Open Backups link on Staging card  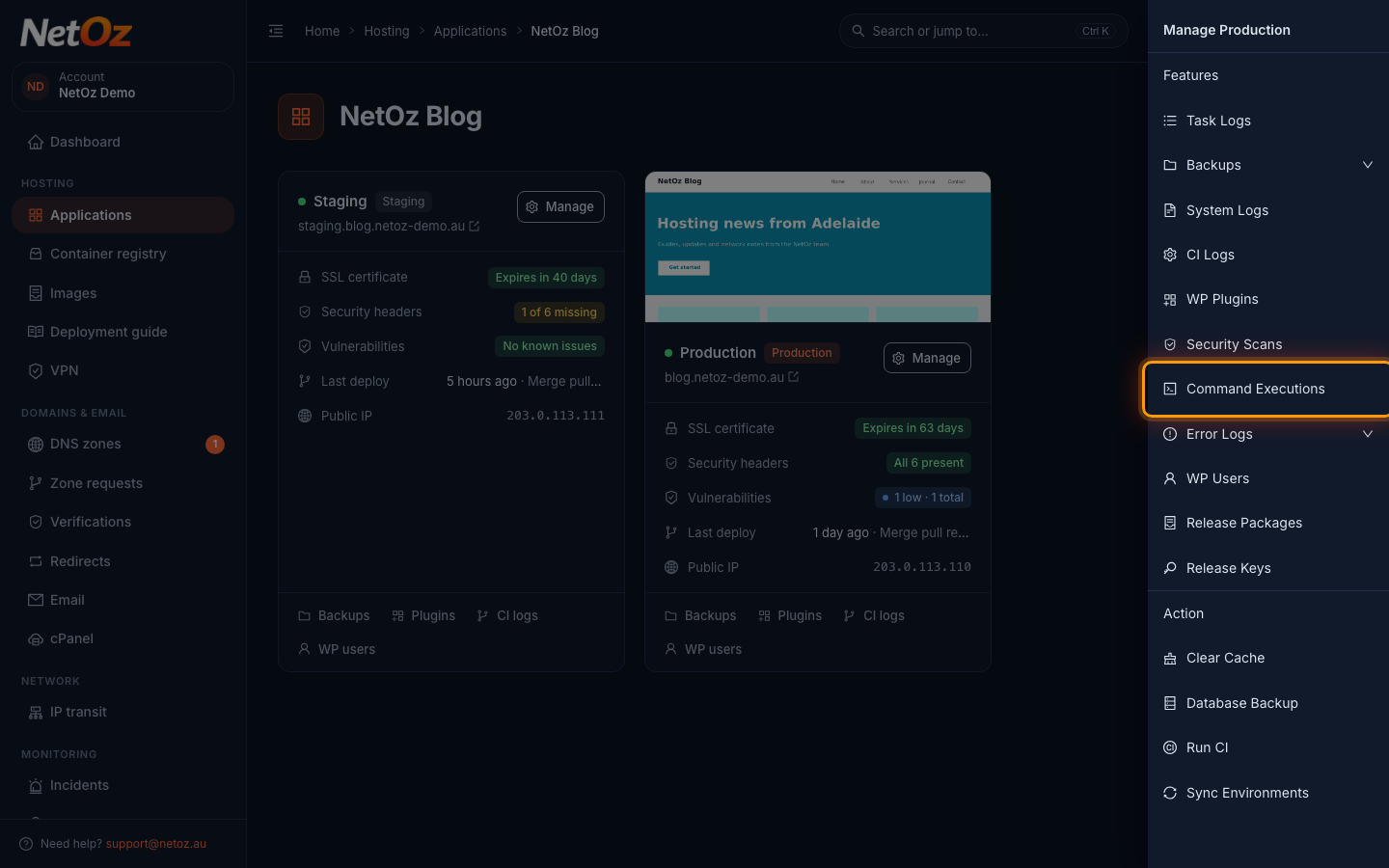coord(334,615)
